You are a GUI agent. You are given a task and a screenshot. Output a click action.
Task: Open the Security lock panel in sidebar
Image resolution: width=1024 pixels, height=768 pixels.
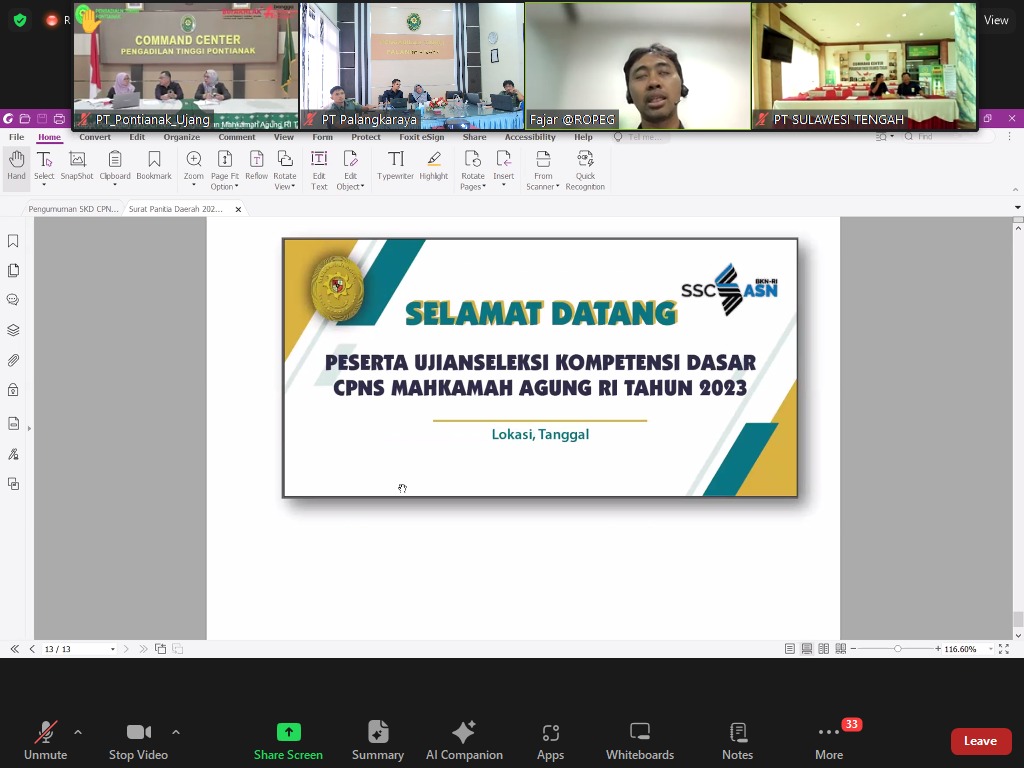[13, 390]
